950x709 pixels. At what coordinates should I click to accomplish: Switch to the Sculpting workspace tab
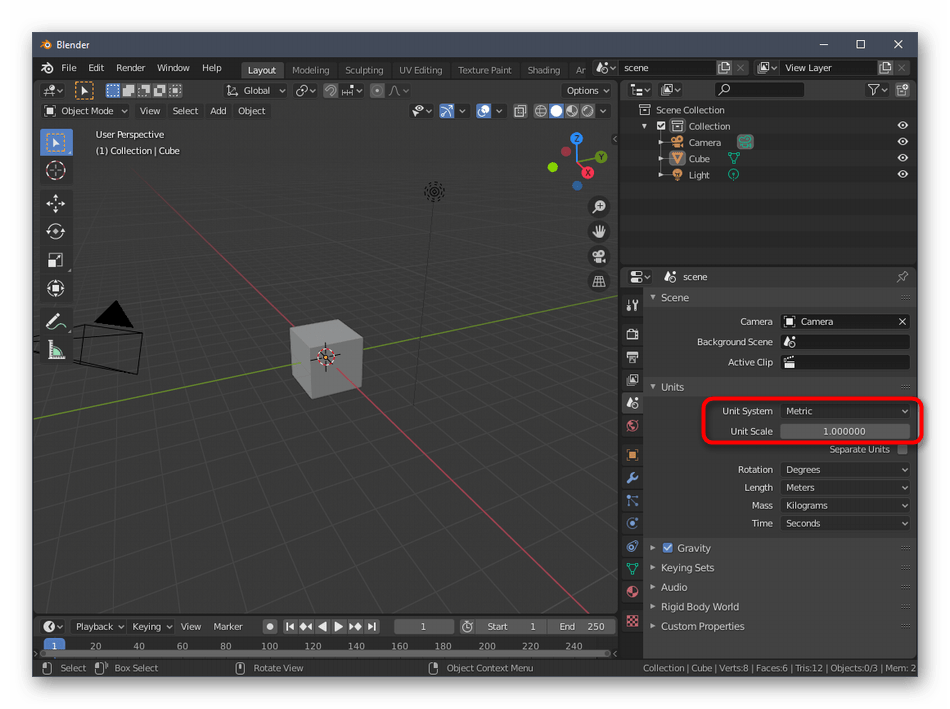click(x=364, y=70)
